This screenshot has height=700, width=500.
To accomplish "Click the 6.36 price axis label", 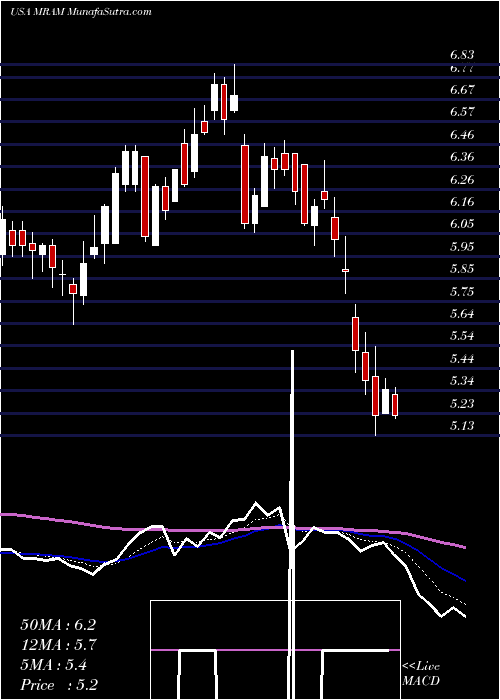I will pyautogui.click(x=462, y=157).
